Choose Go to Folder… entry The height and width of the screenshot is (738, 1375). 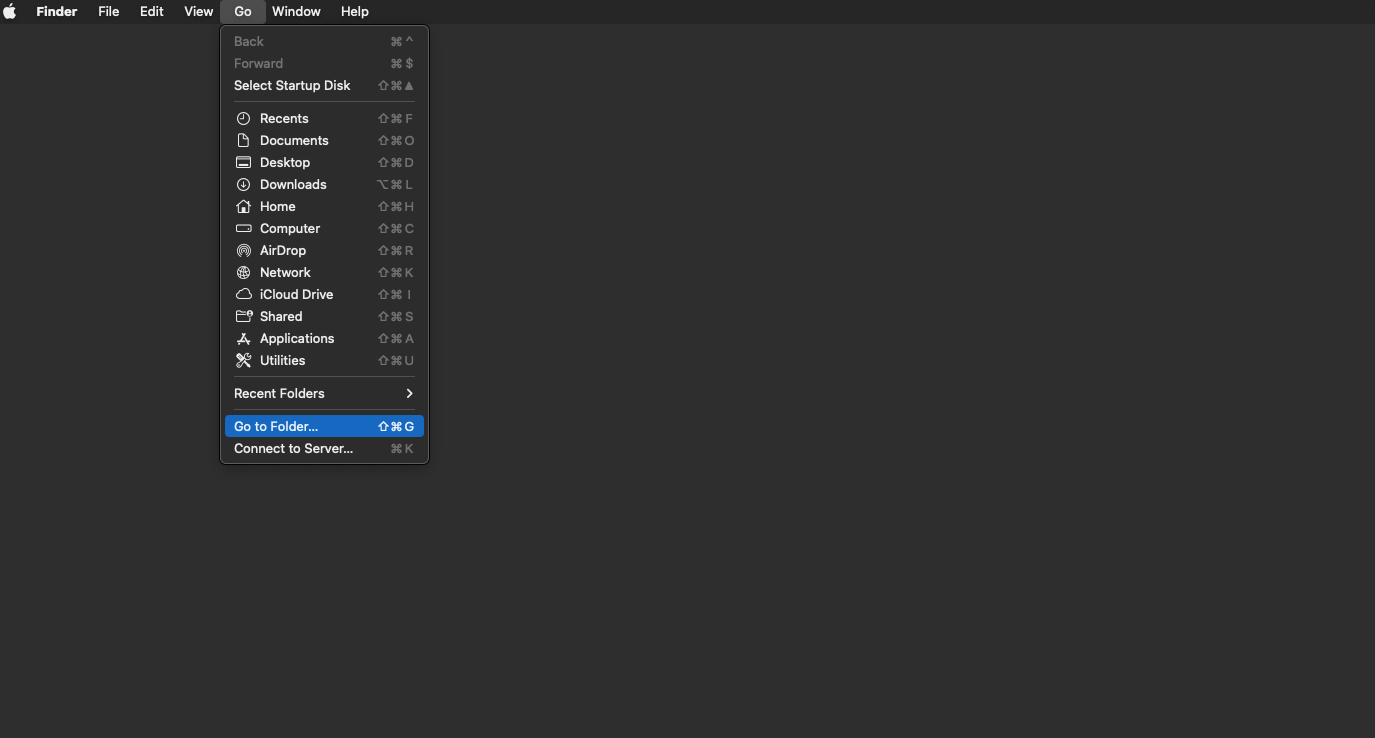324,427
